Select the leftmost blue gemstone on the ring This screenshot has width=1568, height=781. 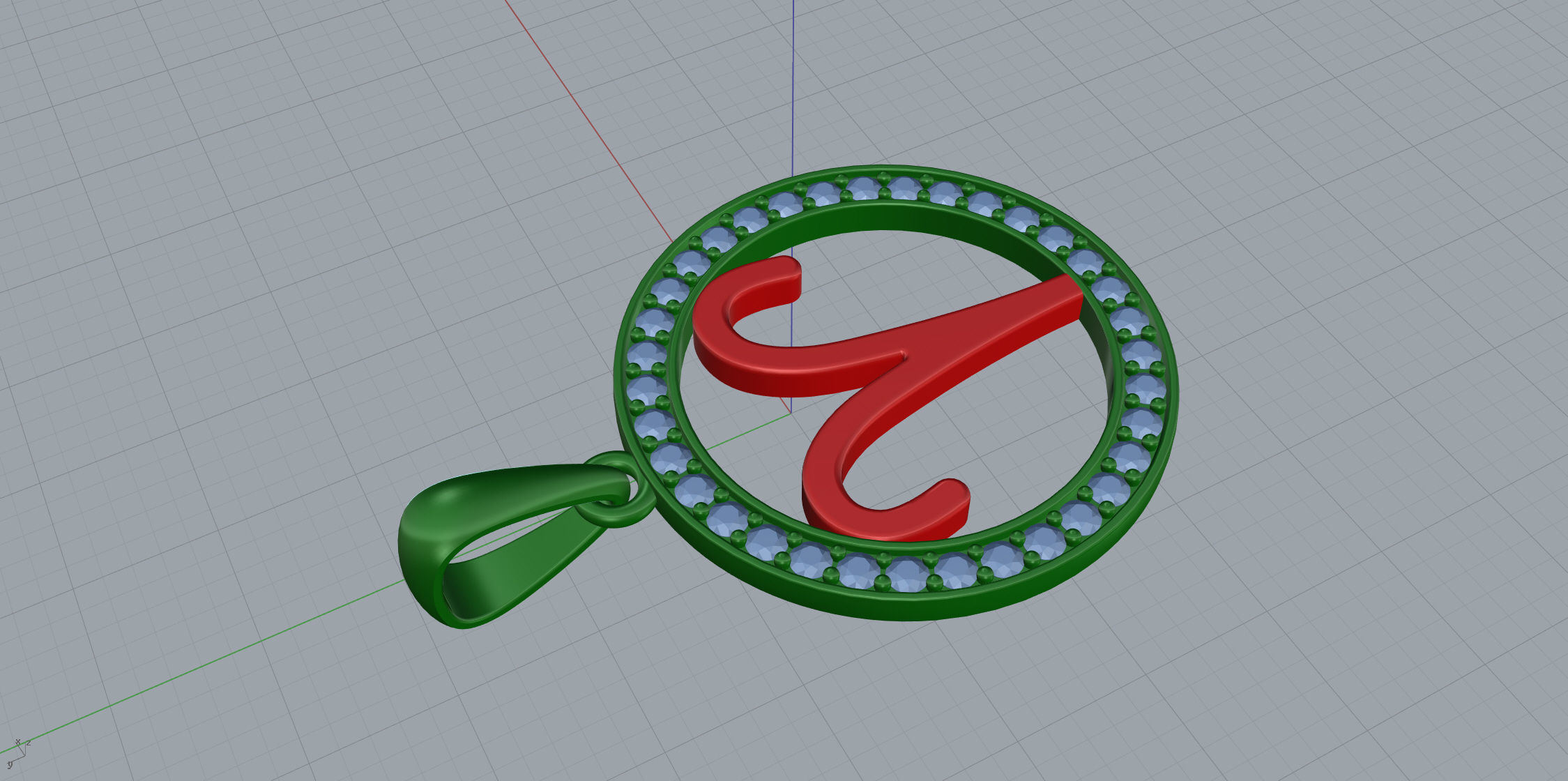[646, 388]
